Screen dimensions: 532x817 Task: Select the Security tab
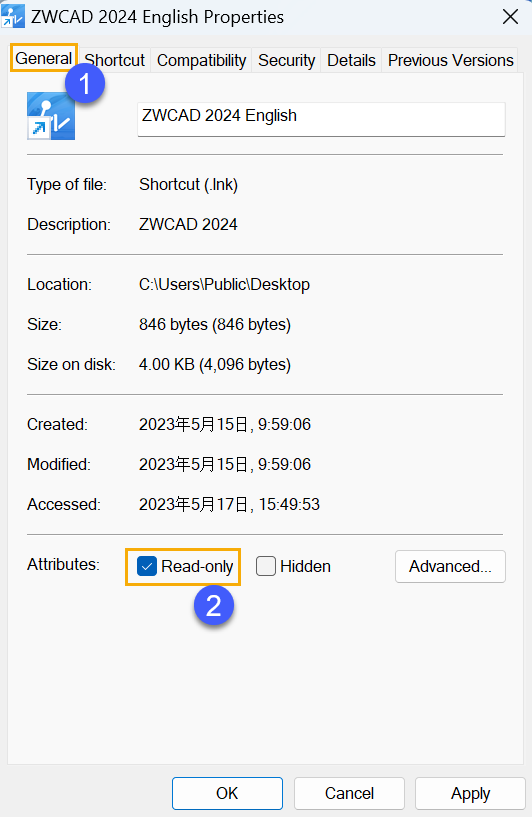tap(287, 60)
